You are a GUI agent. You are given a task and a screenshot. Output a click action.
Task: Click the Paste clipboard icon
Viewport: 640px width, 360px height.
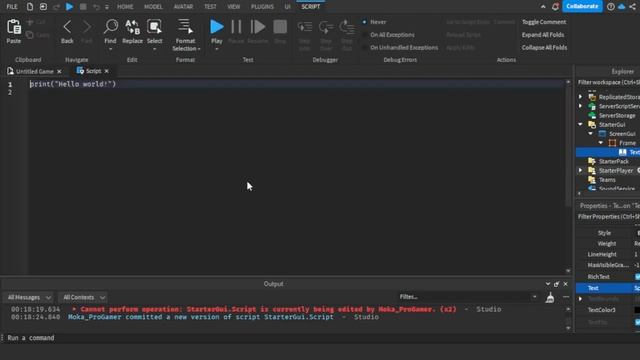pos(13,27)
